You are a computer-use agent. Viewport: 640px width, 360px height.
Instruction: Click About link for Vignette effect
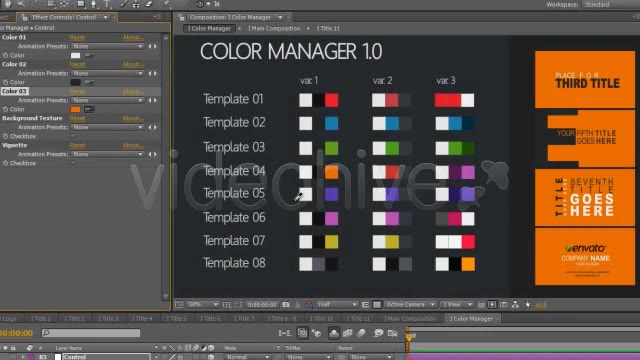(x=133, y=145)
